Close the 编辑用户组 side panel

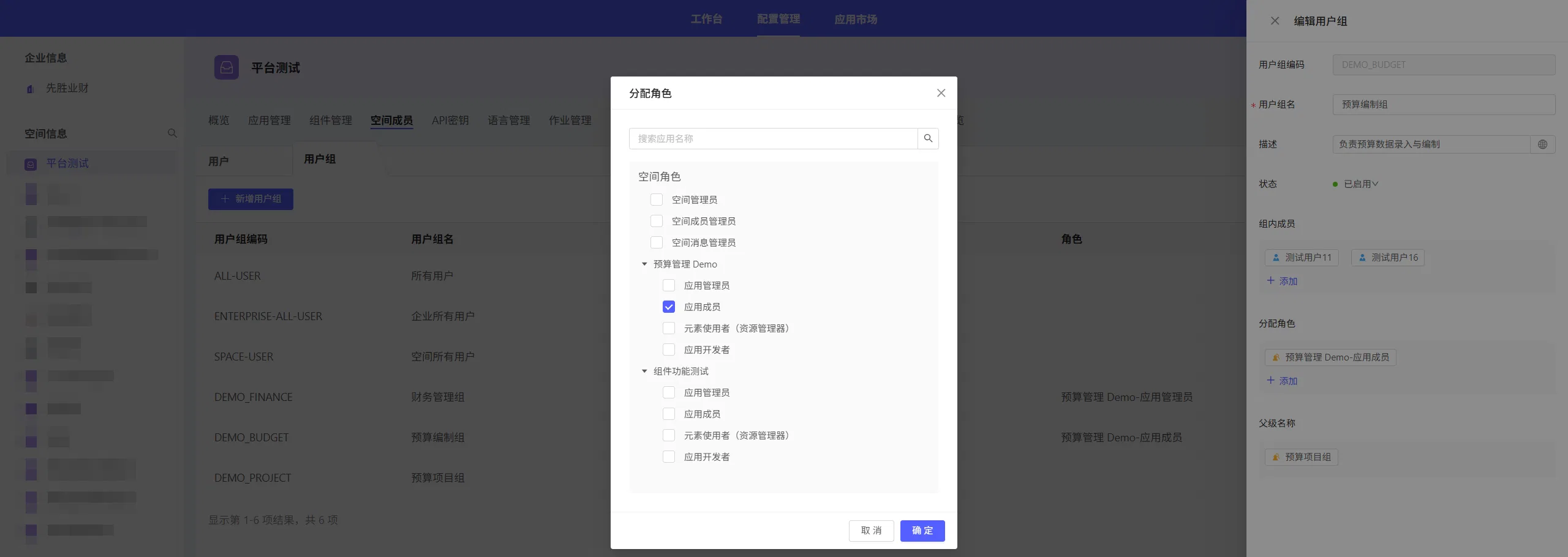pos(1275,21)
